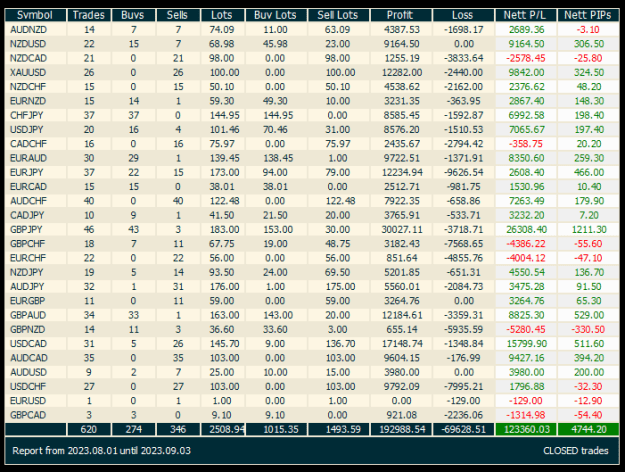This screenshot has height=472, width=625.
Task: Click the Sell Lots column header
Action: [x=338, y=15]
